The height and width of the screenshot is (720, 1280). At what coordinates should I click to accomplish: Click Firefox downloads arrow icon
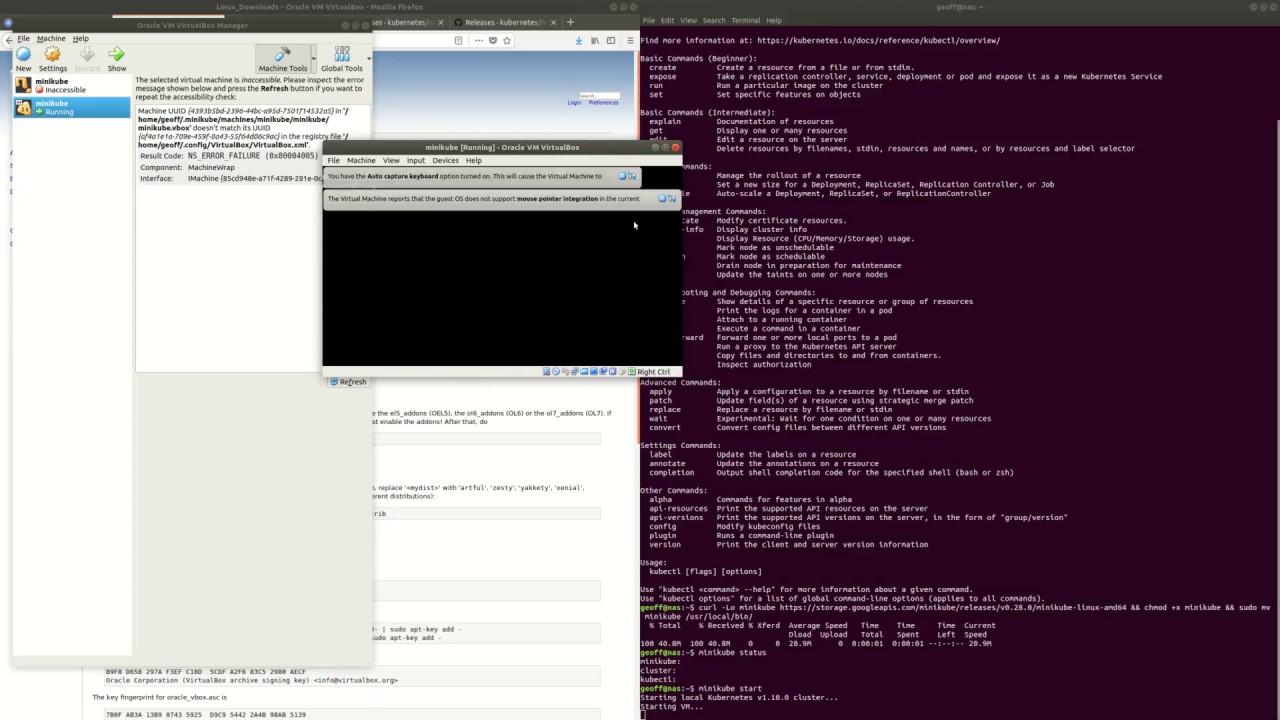click(578, 40)
